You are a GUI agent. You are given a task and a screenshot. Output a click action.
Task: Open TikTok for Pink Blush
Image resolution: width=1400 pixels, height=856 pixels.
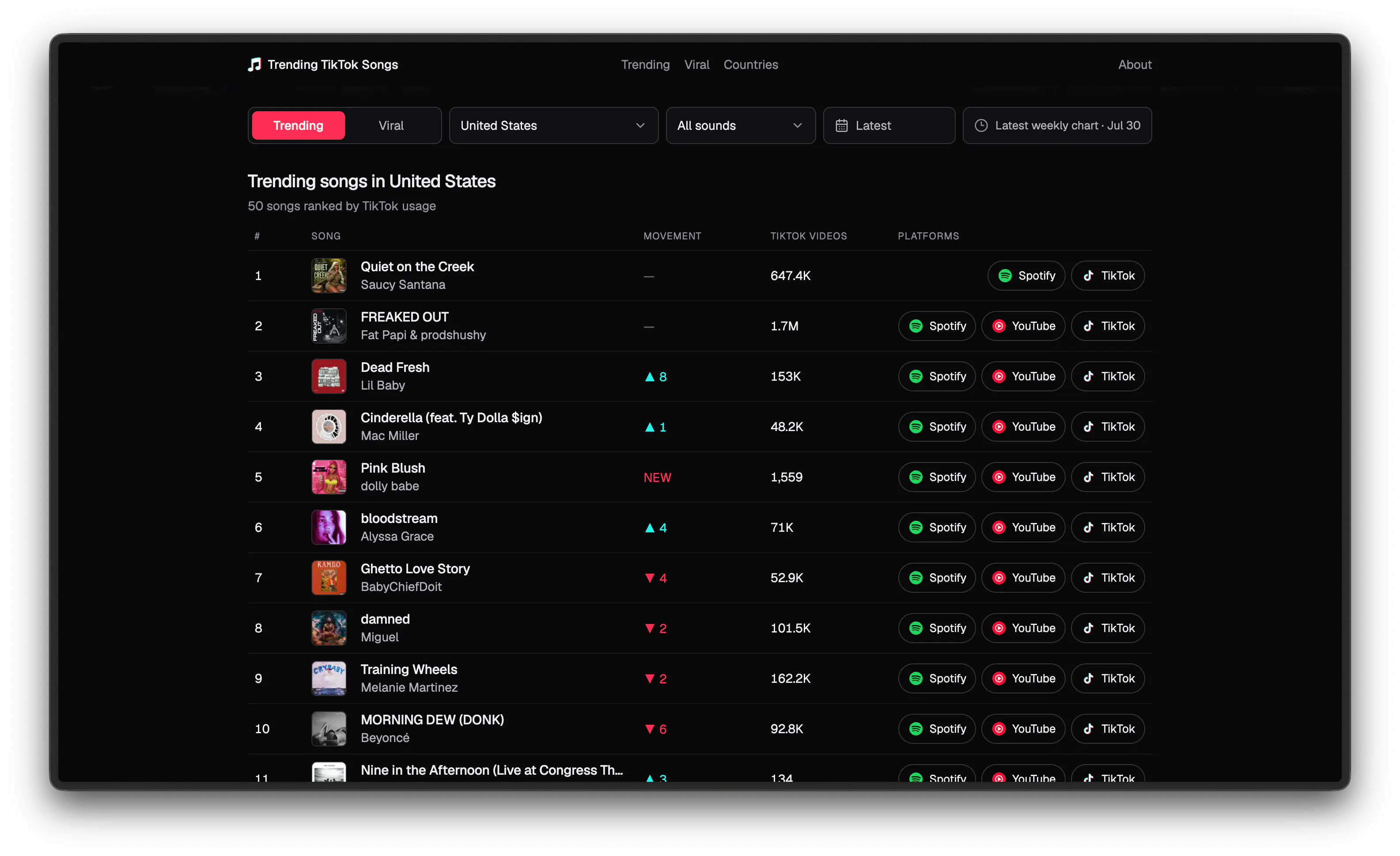[x=1107, y=477]
